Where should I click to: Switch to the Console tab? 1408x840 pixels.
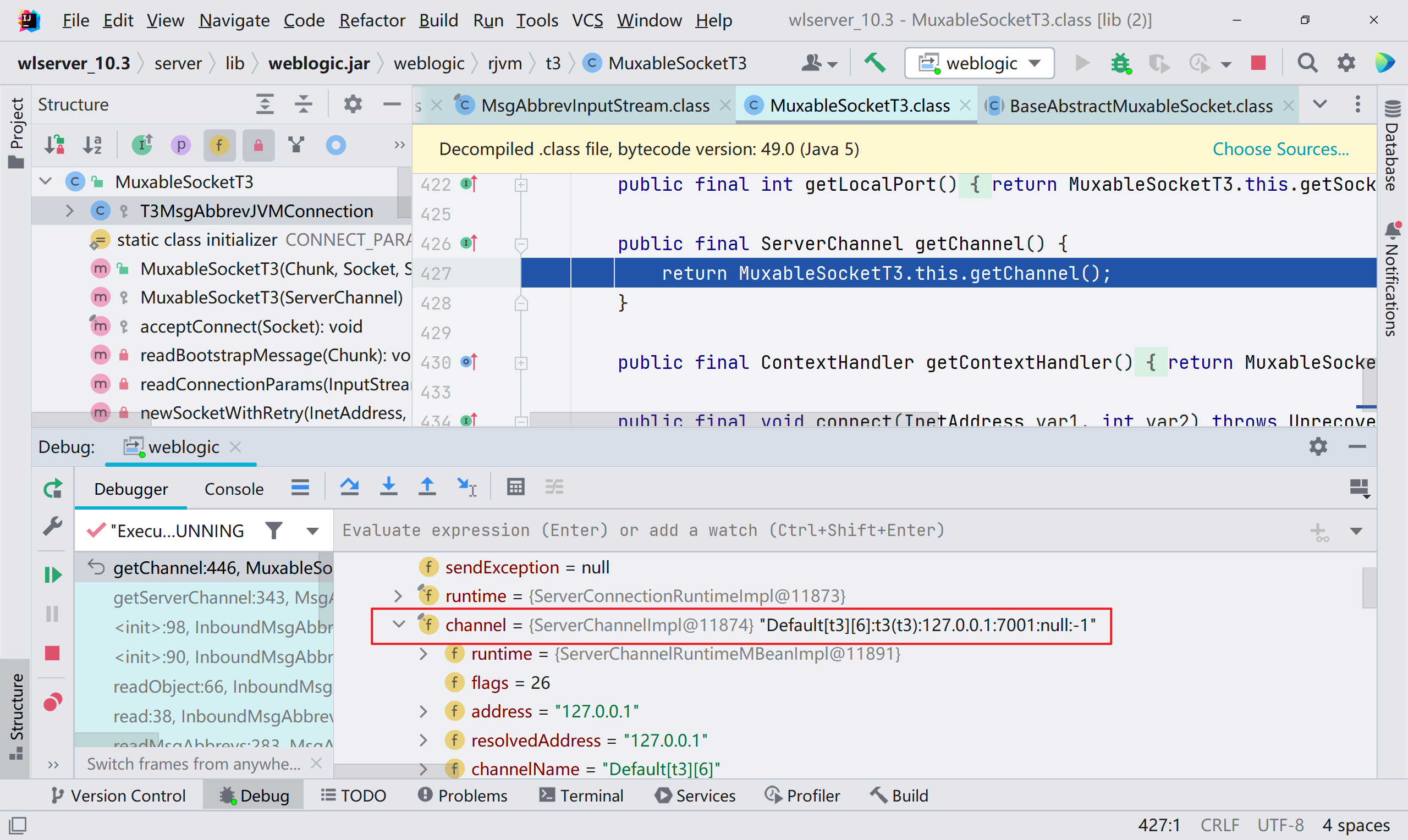tap(233, 488)
